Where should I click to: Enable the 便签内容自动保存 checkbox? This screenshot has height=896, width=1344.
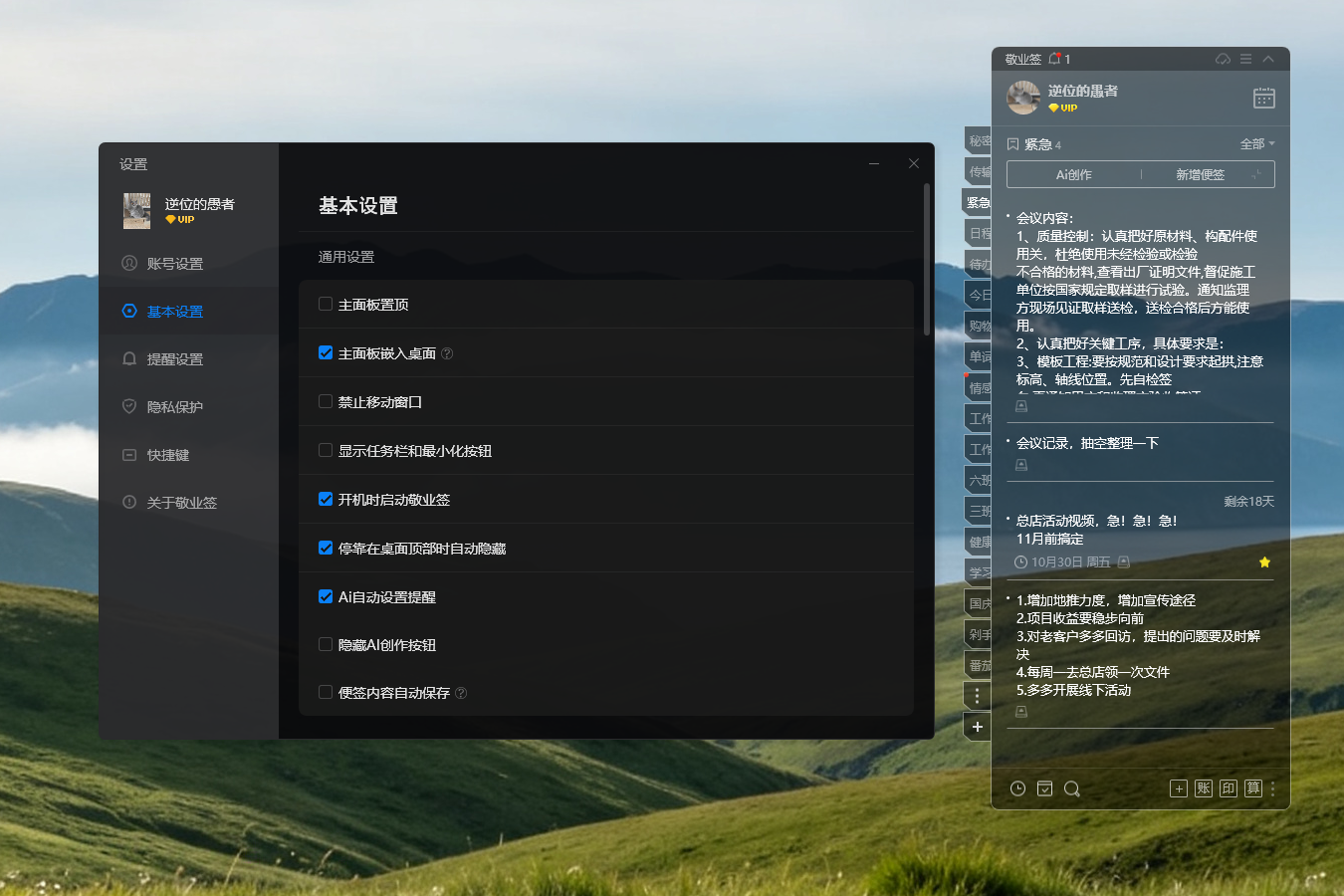[x=326, y=692]
